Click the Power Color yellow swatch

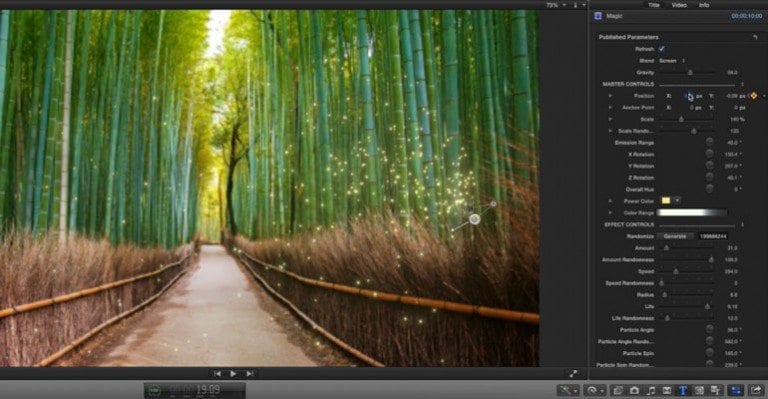pos(666,201)
